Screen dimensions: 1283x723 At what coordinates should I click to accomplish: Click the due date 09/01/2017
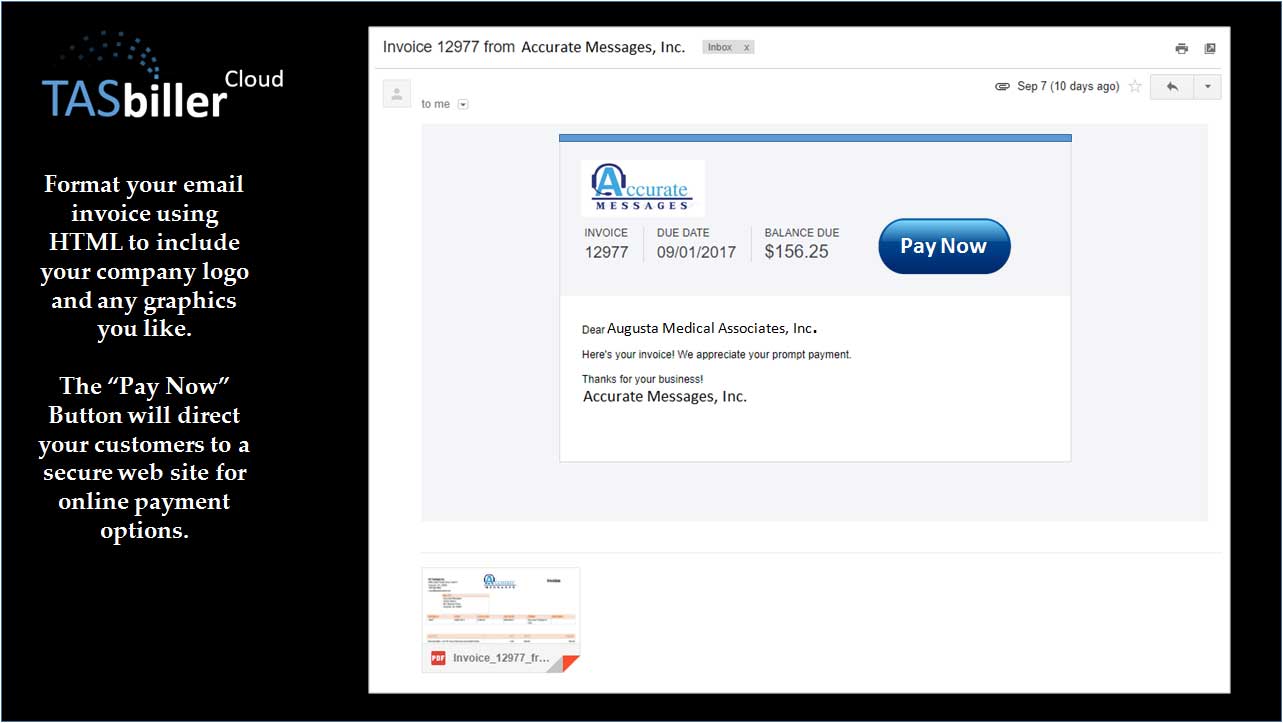(x=696, y=252)
